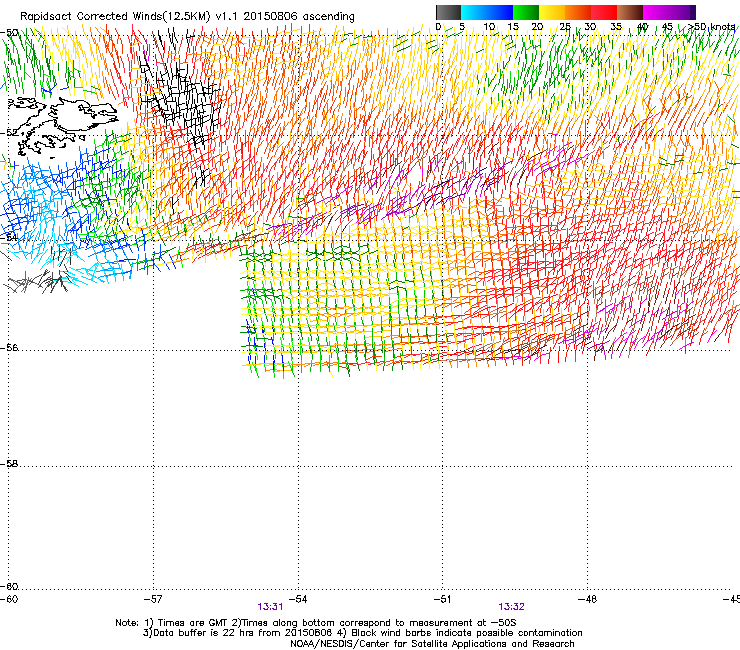Click the orange 25-30 knots legend swatch
740x650 pixels.
click(578, 12)
